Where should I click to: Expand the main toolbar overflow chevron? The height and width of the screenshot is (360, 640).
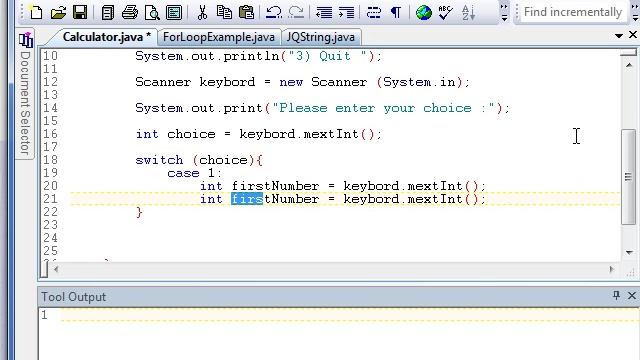(504, 13)
